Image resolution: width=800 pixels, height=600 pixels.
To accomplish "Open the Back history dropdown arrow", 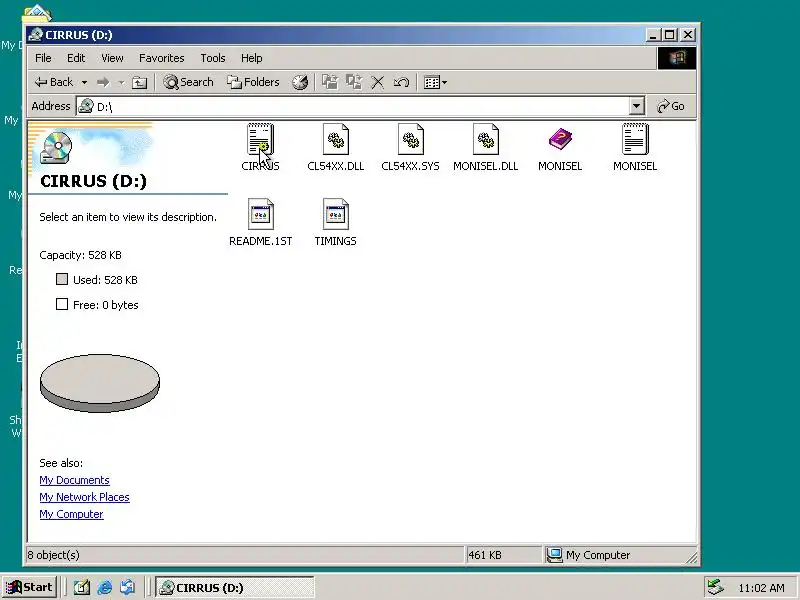I will (x=84, y=82).
